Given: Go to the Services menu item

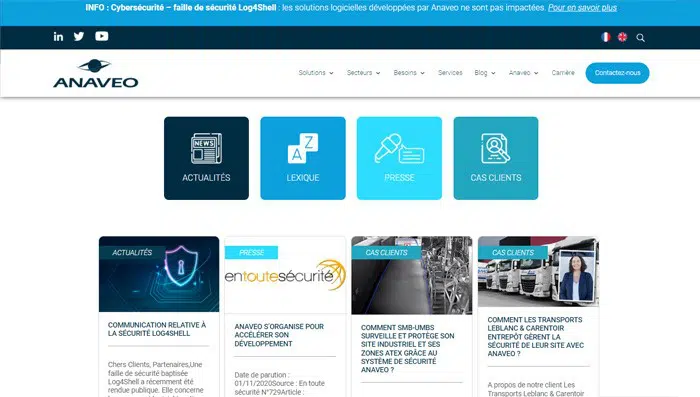Looking at the screenshot, I should (x=450, y=73).
